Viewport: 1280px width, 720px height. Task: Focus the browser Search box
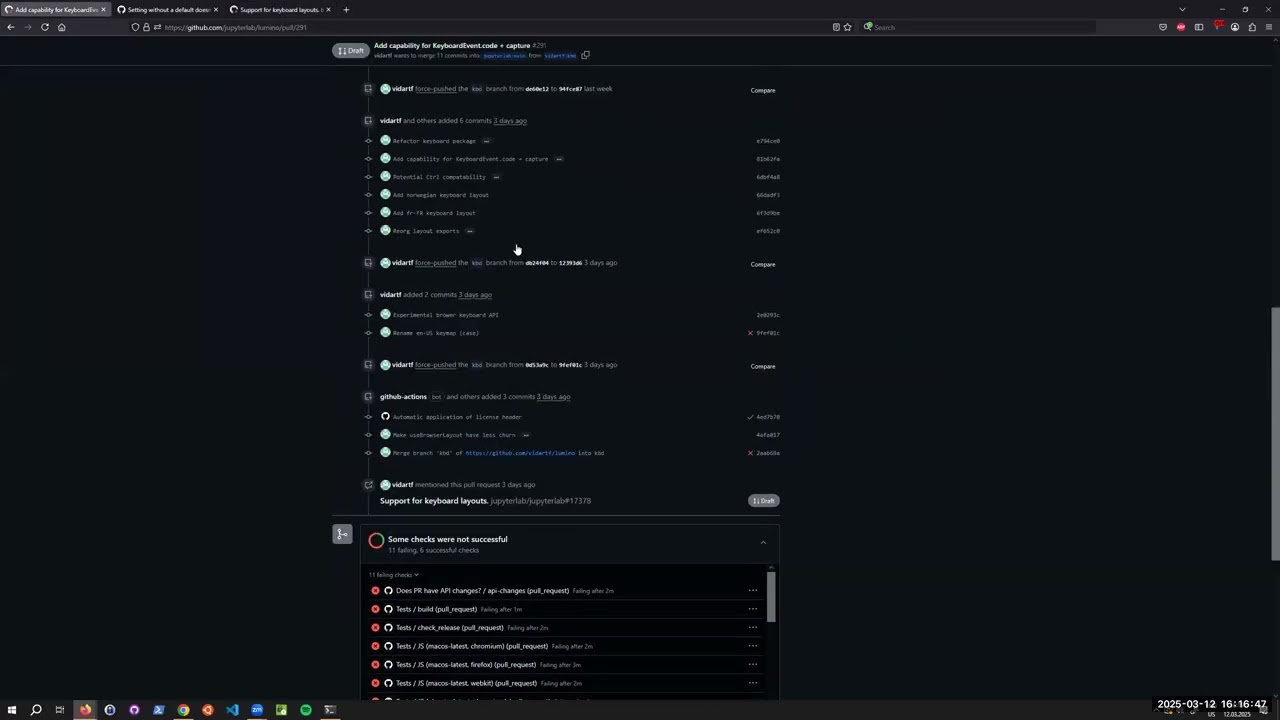pos(980,27)
